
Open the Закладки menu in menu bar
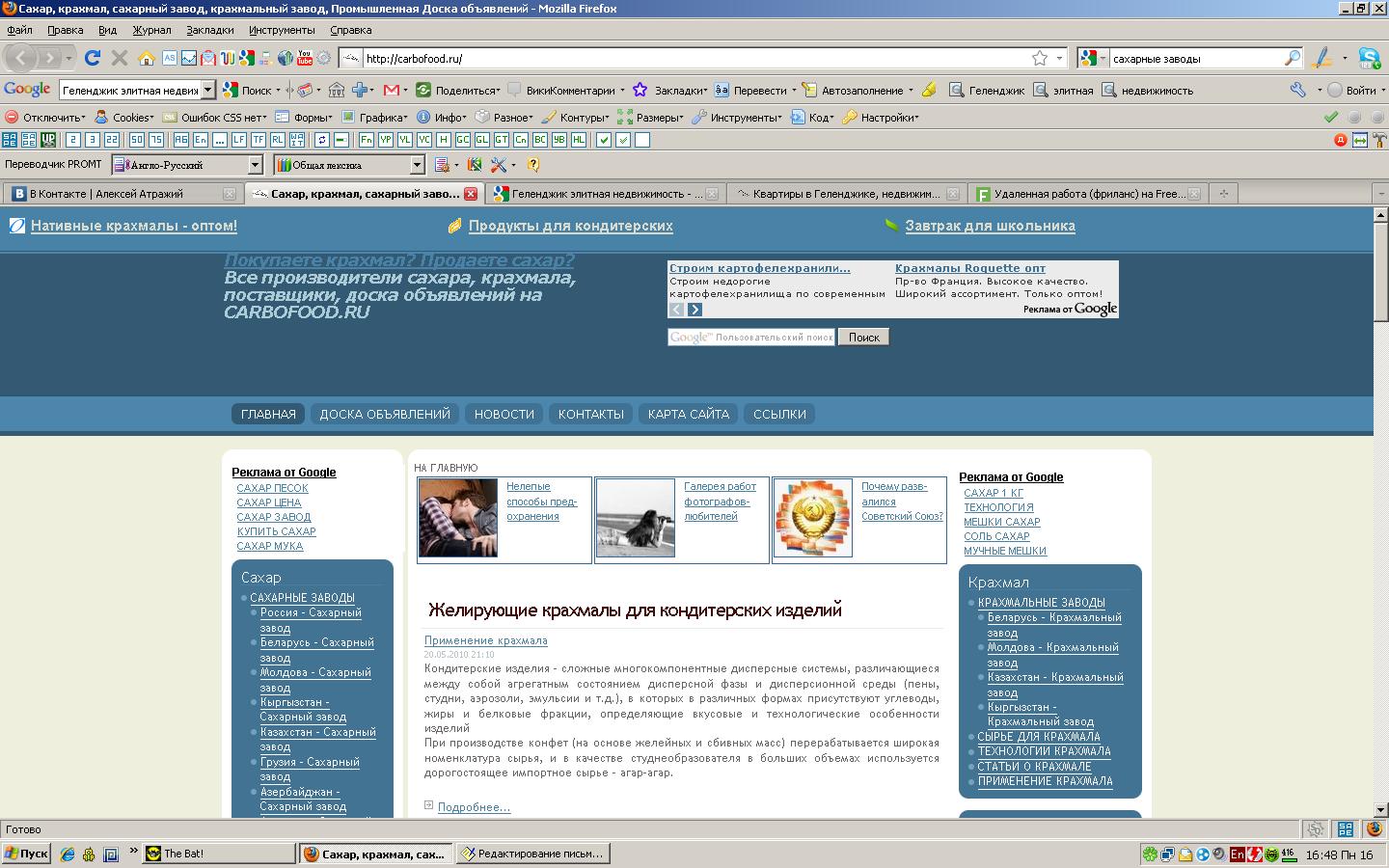(x=209, y=30)
